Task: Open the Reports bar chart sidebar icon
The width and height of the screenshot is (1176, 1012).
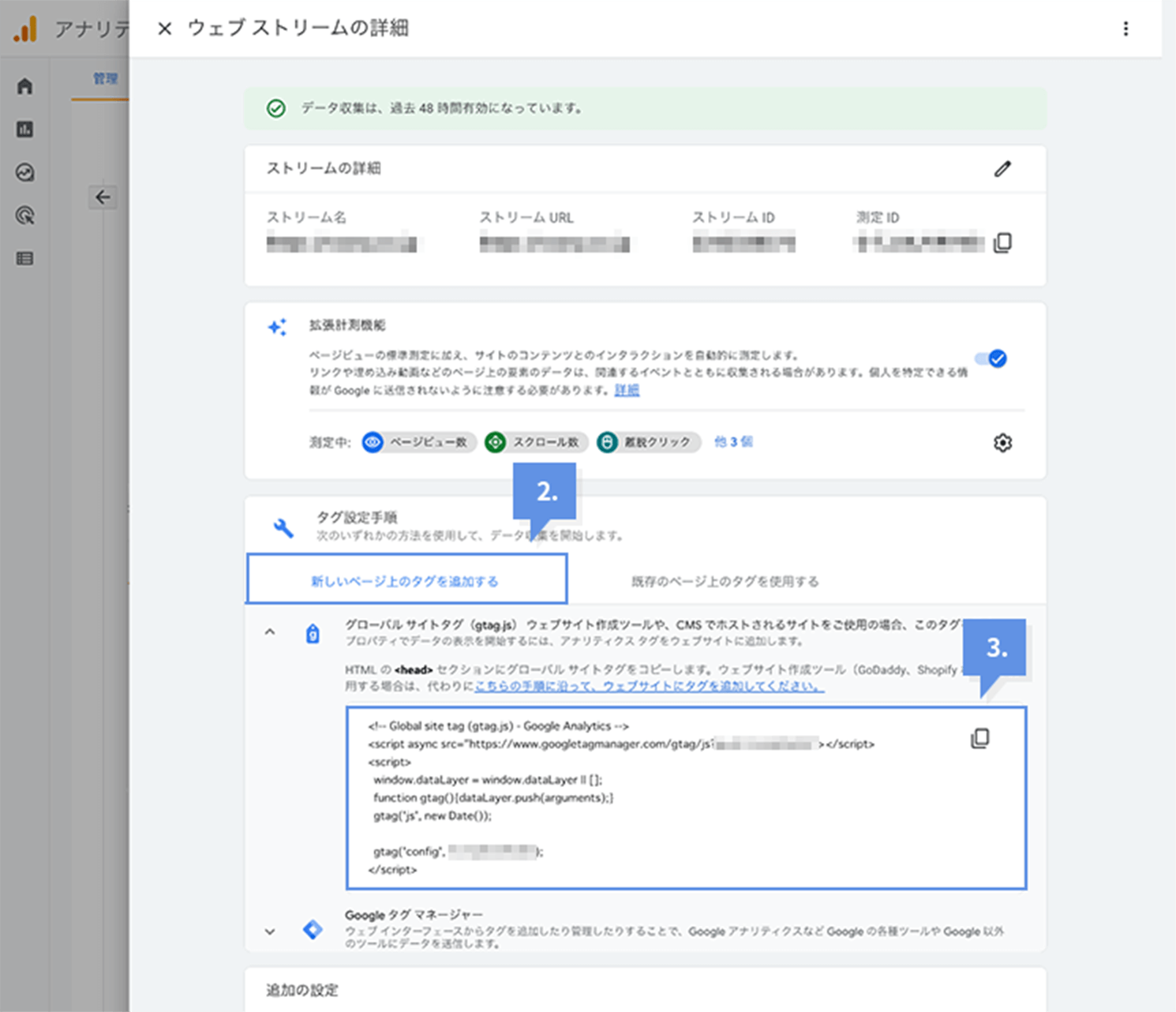Action: (x=25, y=129)
